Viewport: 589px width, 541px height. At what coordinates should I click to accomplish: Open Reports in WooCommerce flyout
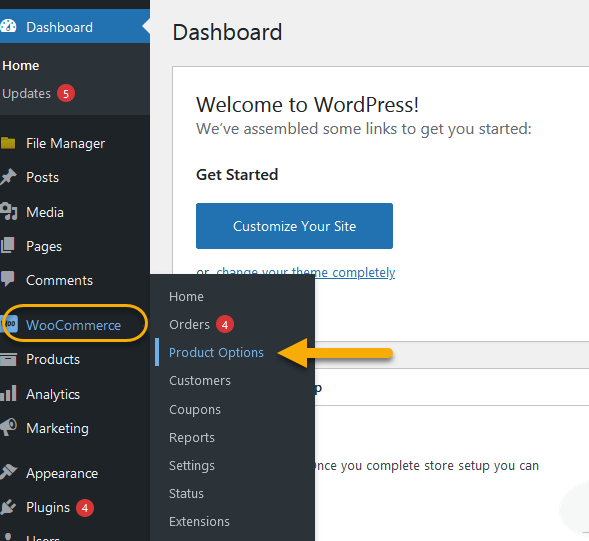click(192, 437)
